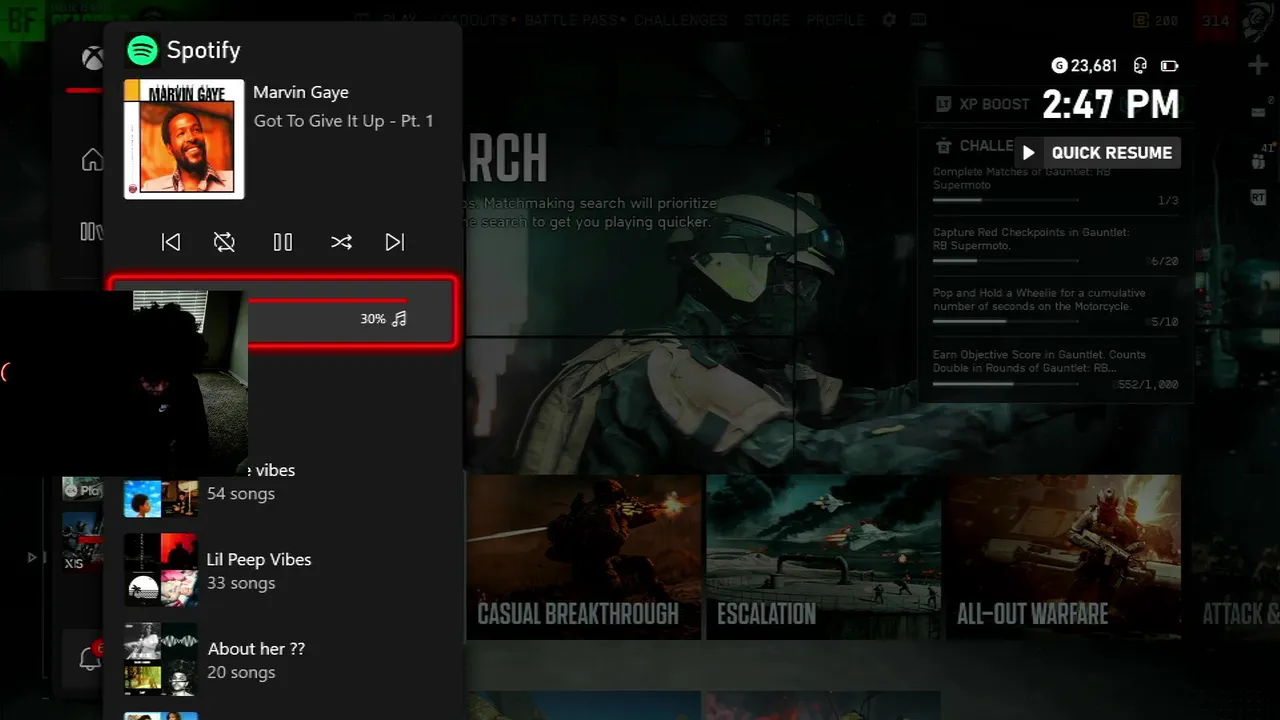Open the friends party icon on sidebar

[x=1258, y=160]
